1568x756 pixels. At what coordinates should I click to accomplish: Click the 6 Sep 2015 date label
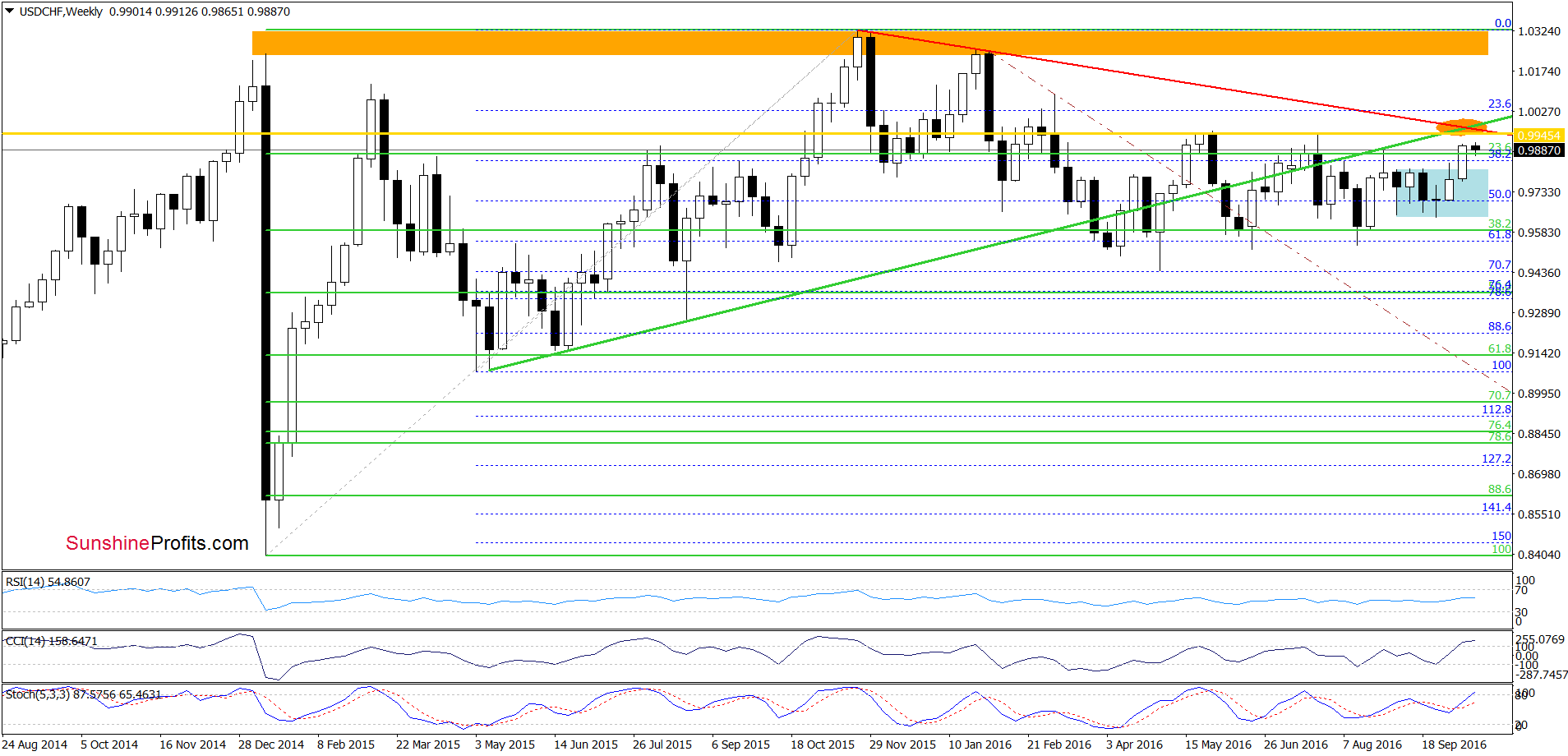[x=740, y=744]
